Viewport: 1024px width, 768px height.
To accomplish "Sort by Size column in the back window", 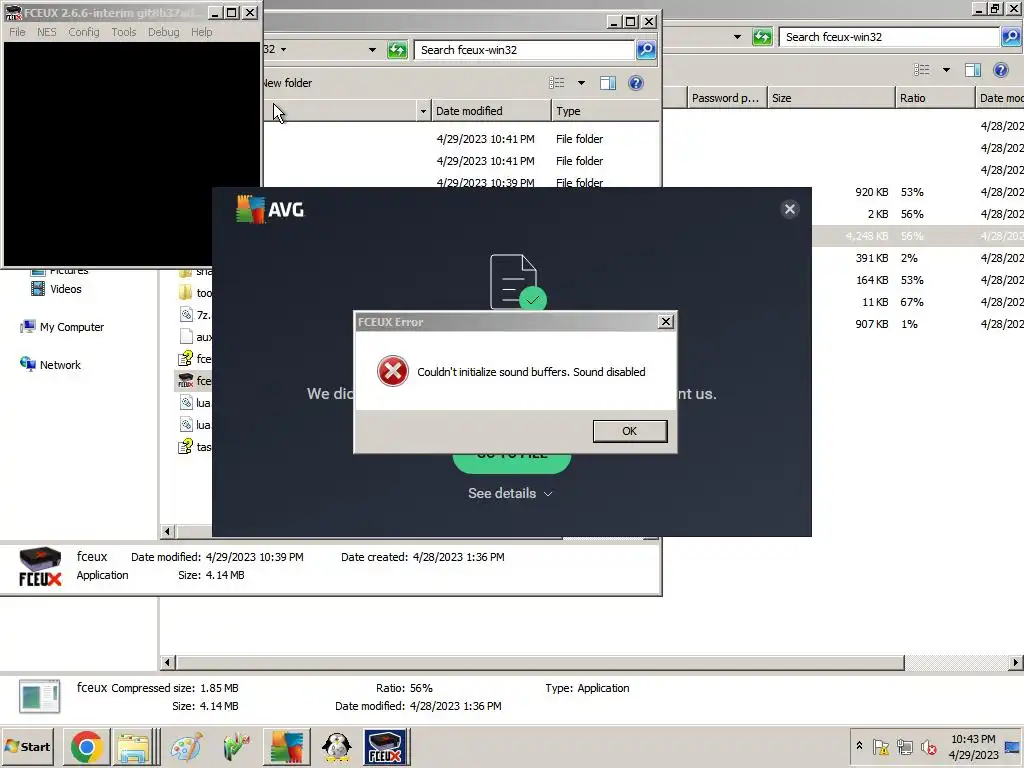I will 831,98.
